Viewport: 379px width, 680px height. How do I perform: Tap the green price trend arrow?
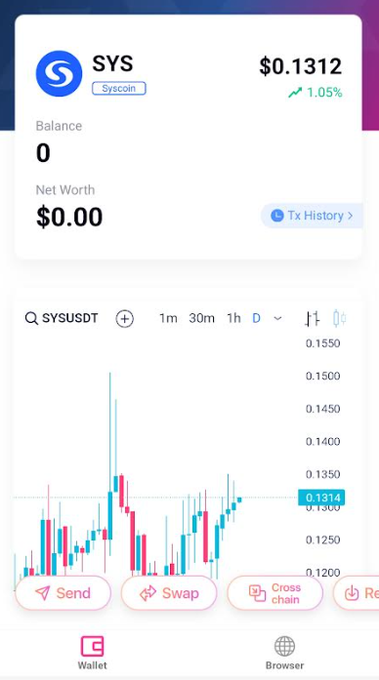click(295, 92)
